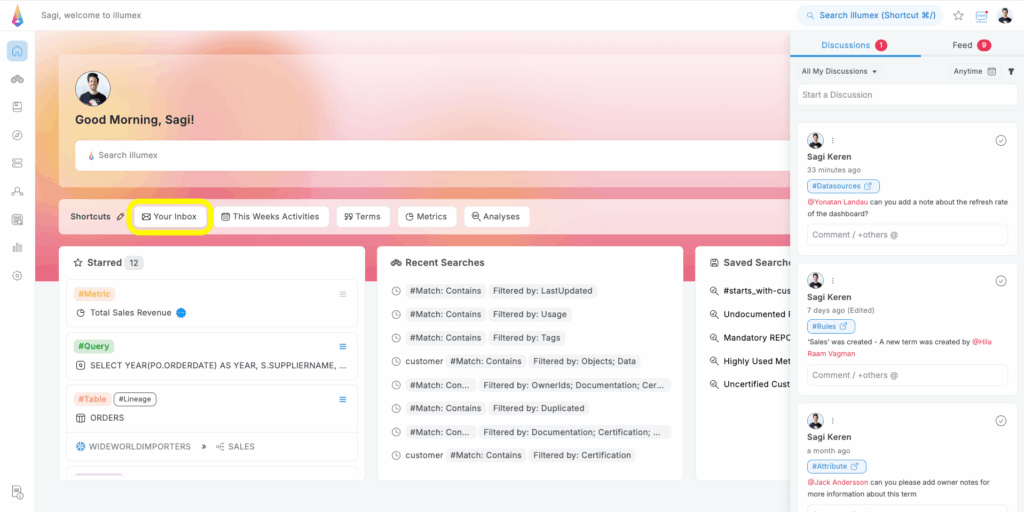Click the bar chart icon in sidebar
The width and height of the screenshot is (1024, 512).
tap(17, 248)
